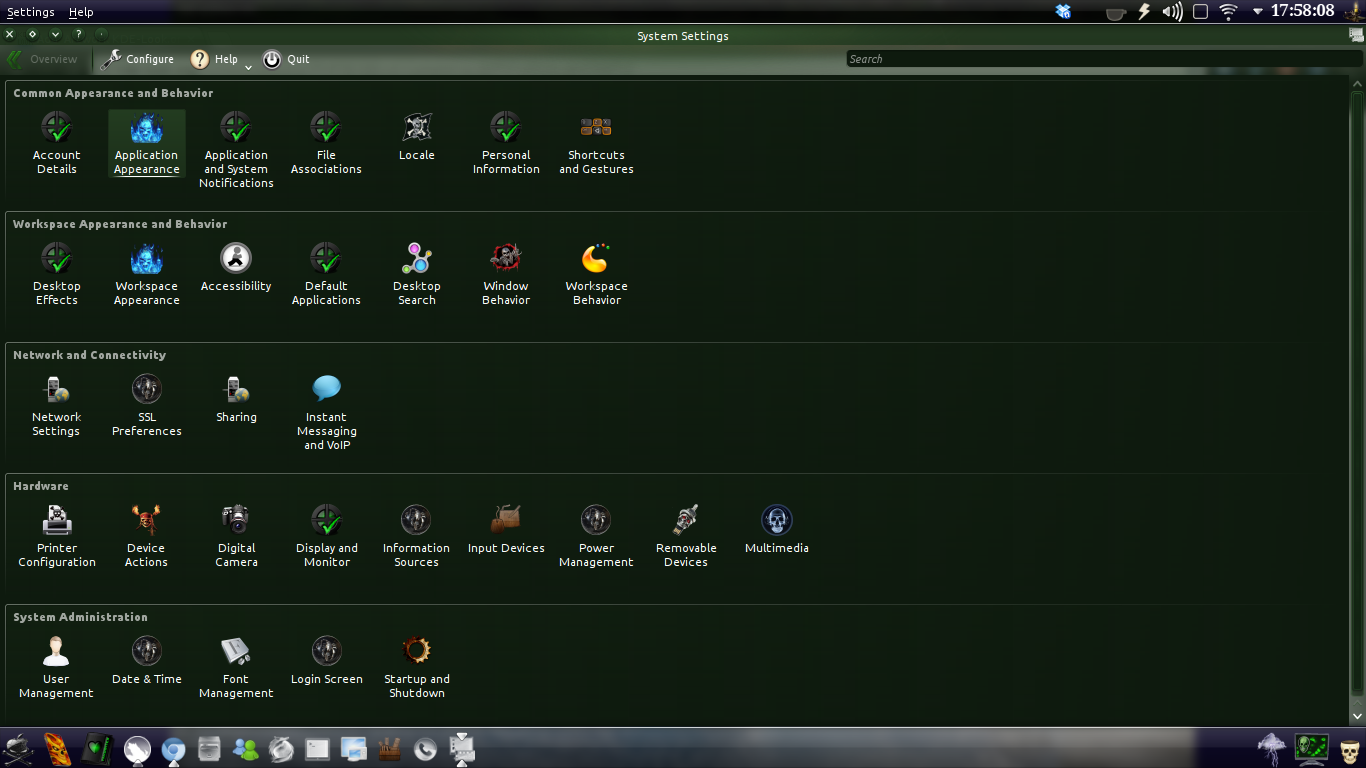Open SSL Preferences
The width and height of the screenshot is (1366, 768).
pyautogui.click(x=146, y=406)
